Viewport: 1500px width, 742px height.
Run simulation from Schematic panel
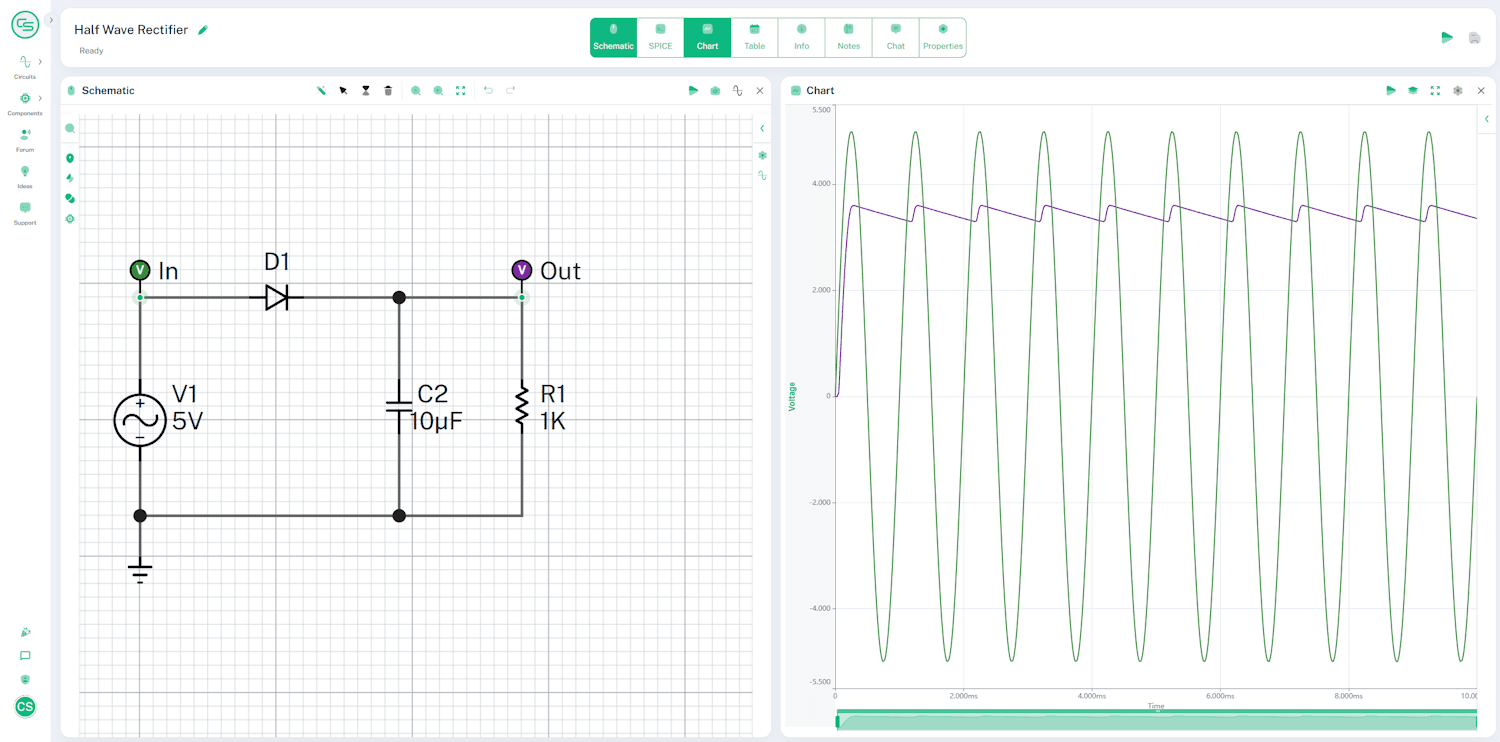click(693, 90)
